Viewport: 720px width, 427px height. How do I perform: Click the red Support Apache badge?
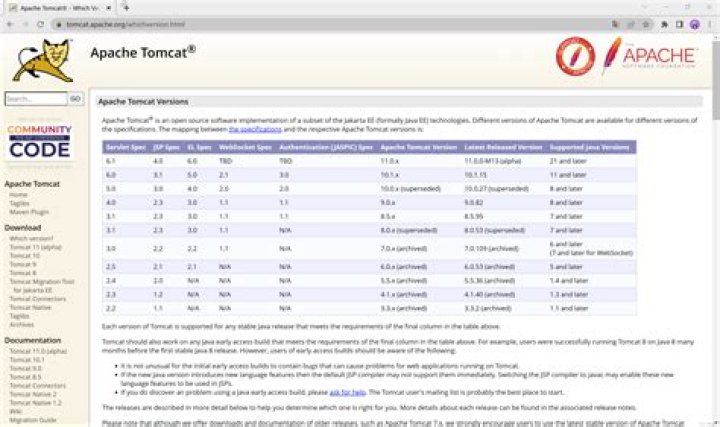[575, 56]
